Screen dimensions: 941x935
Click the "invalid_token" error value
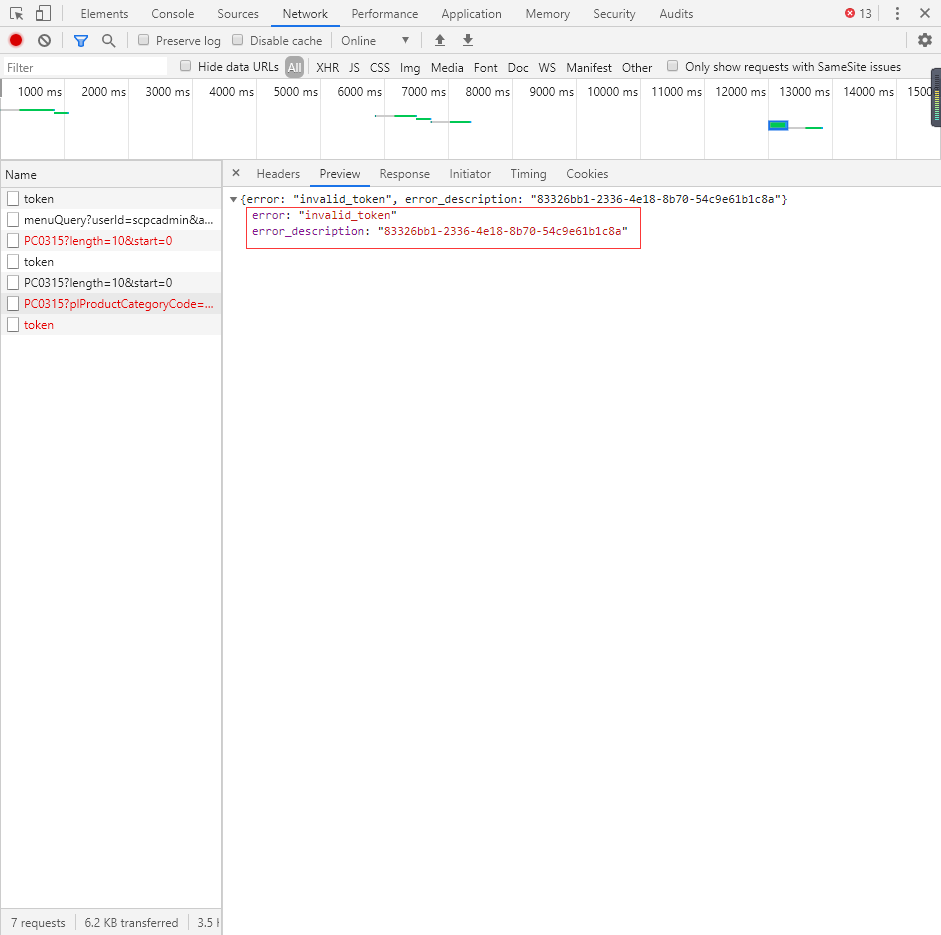point(347,215)
